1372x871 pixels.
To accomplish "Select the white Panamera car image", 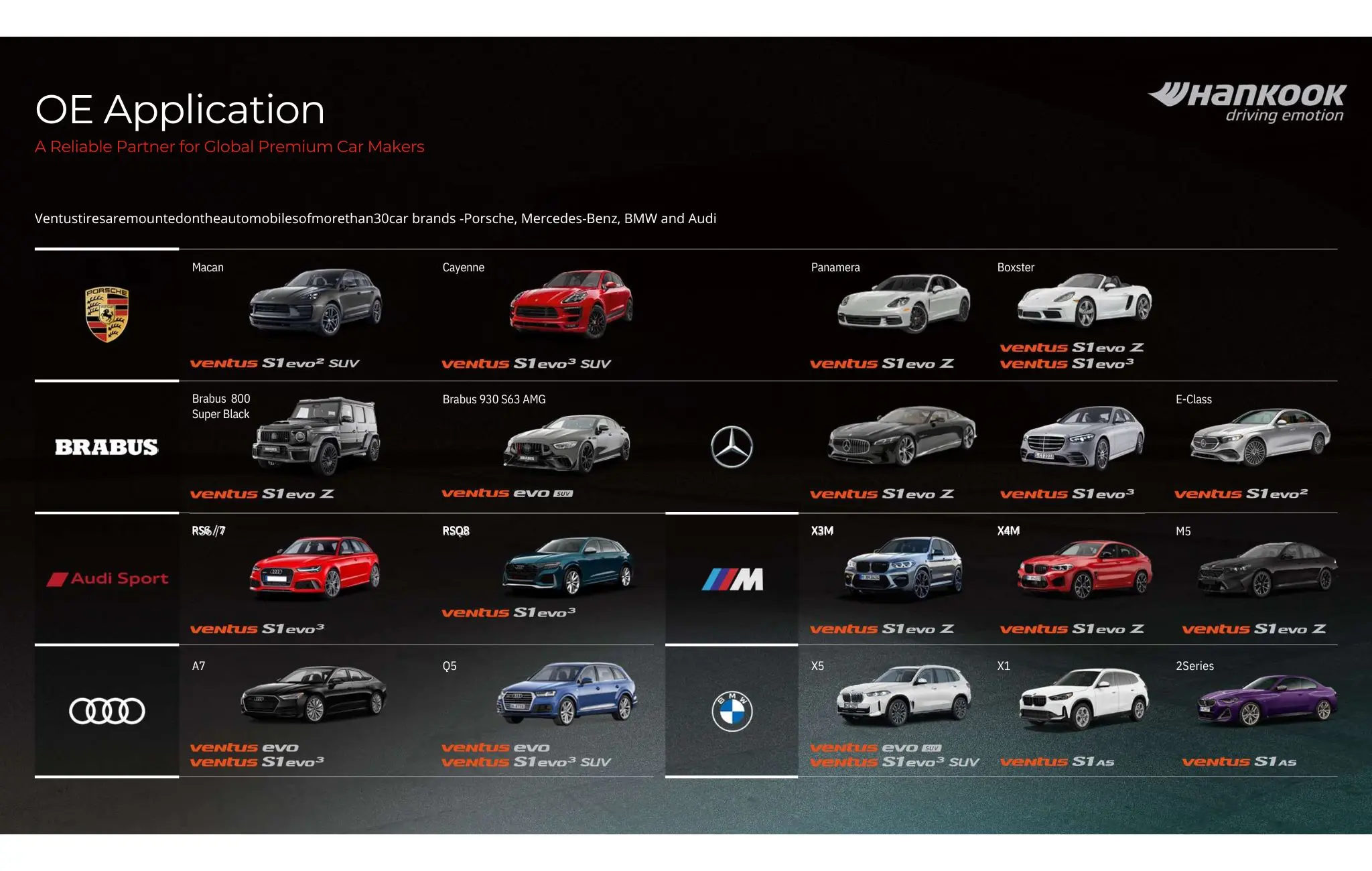I will (x=904, y=304).
